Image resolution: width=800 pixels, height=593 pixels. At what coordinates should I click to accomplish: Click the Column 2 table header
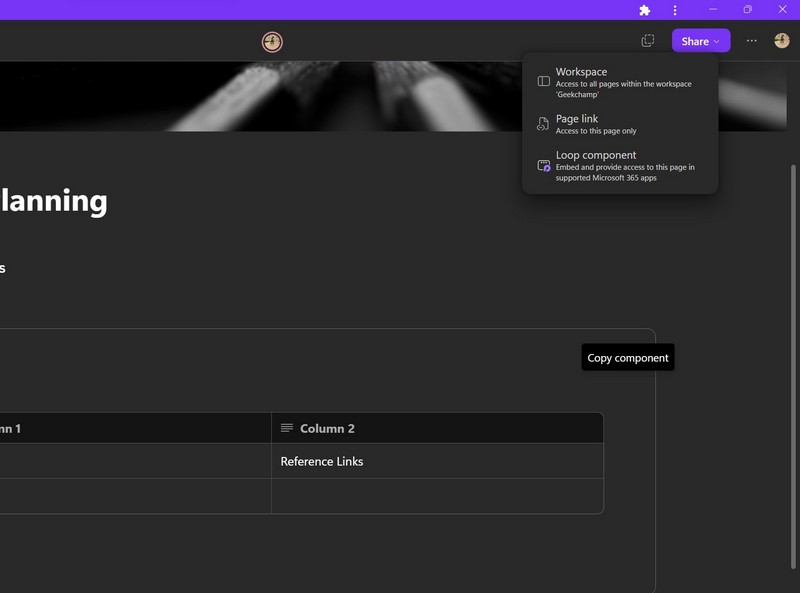(x=437, y=428)
